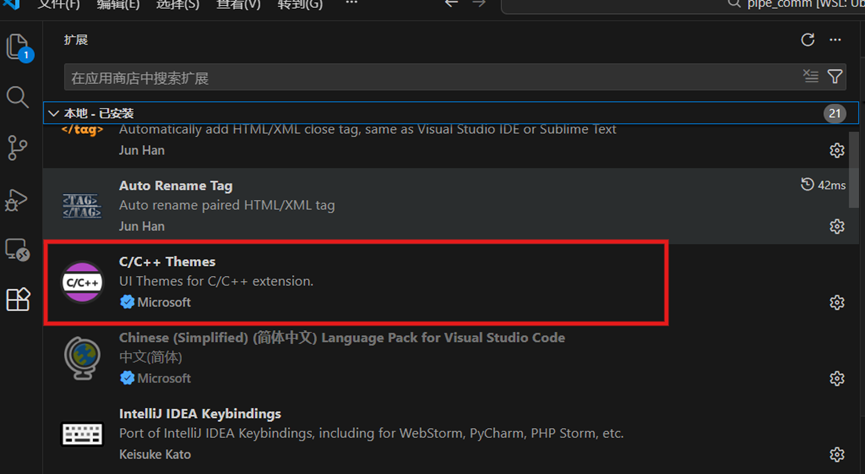
Task: Open gear settings for C/C++ Themes
Action: point(837,302)
